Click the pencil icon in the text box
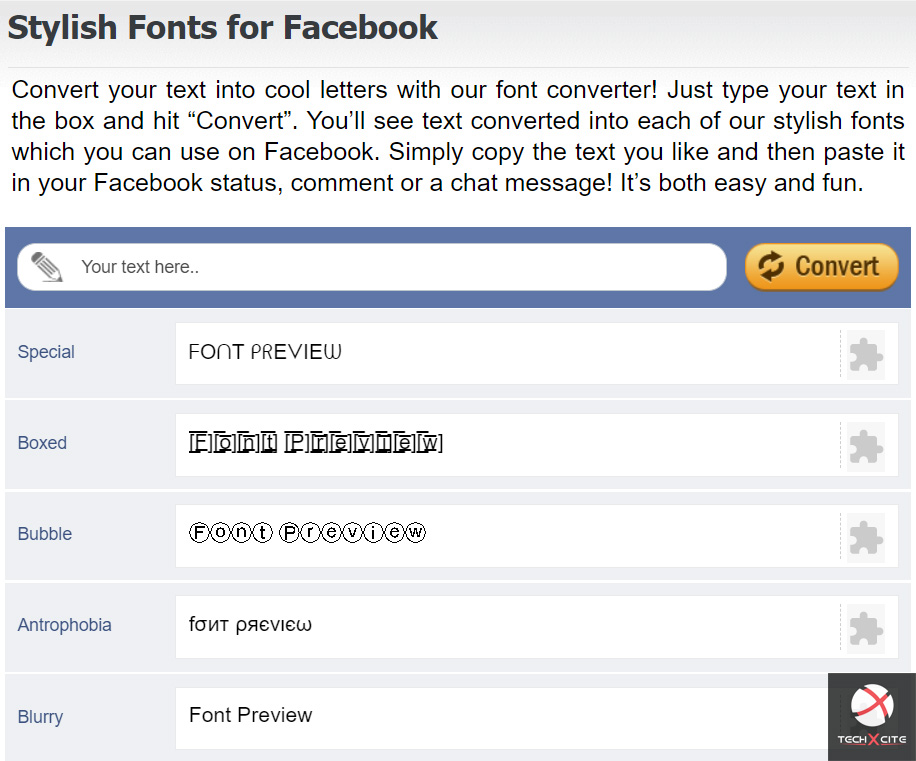This screenshot has width=916, height=761. pos(47,267)
